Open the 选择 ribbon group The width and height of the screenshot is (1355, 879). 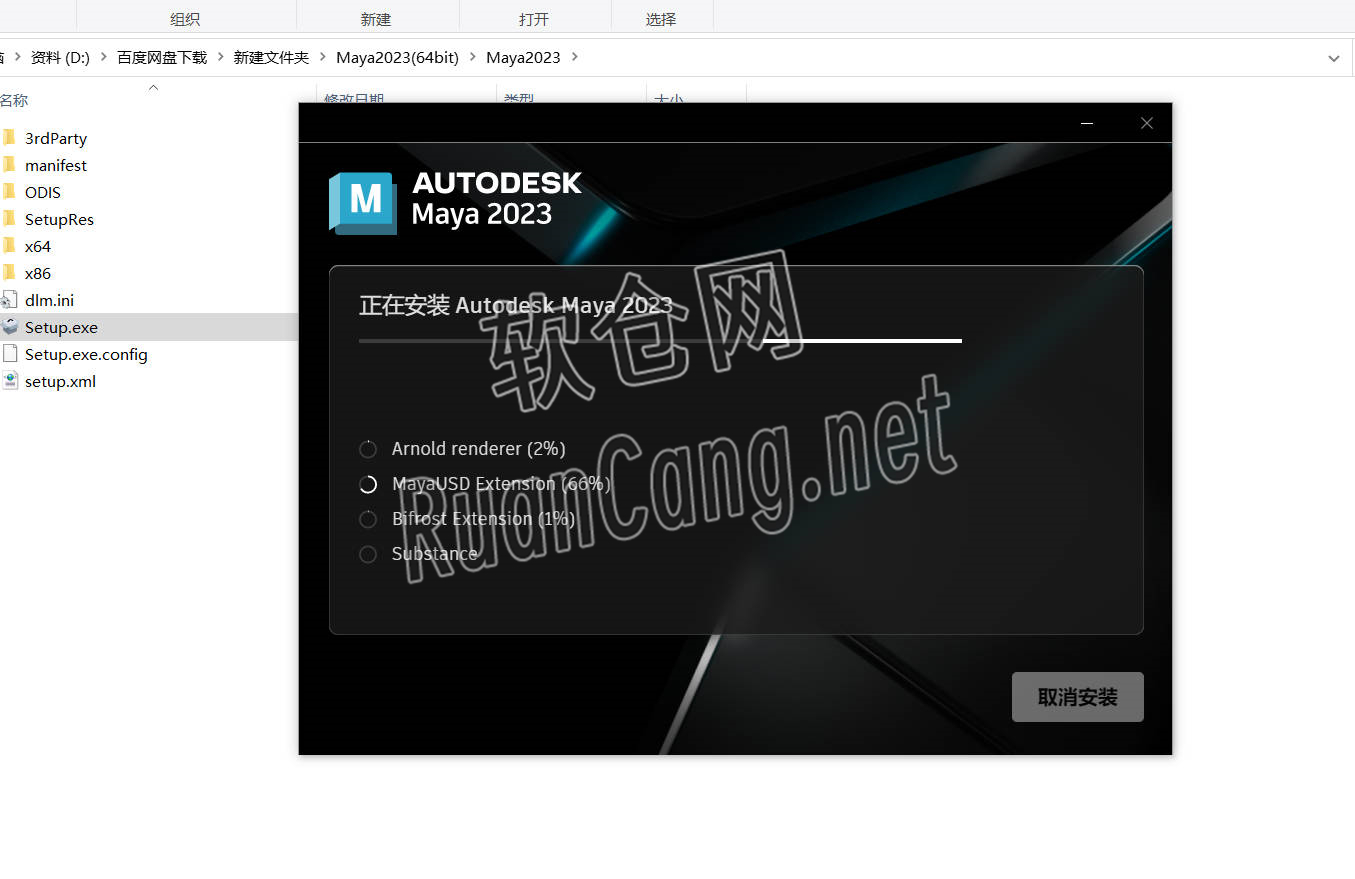[x=661, y=19]
